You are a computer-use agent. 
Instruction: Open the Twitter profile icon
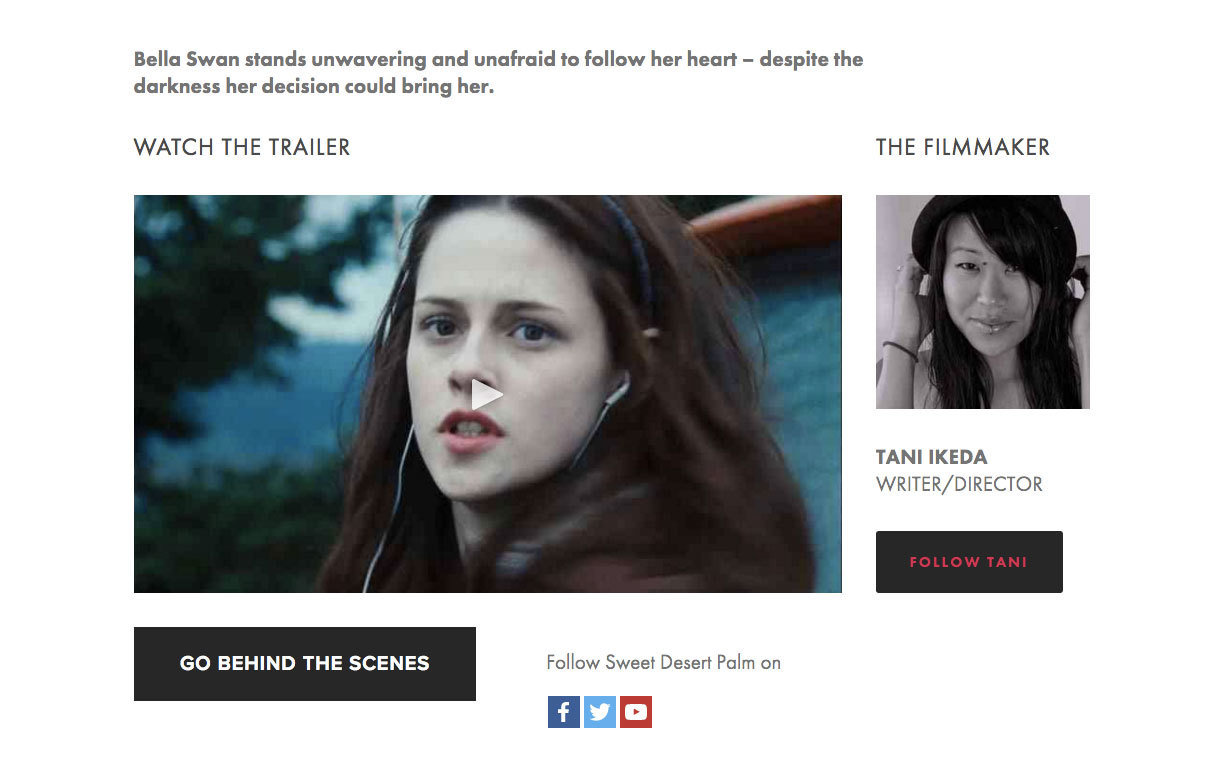600,712
